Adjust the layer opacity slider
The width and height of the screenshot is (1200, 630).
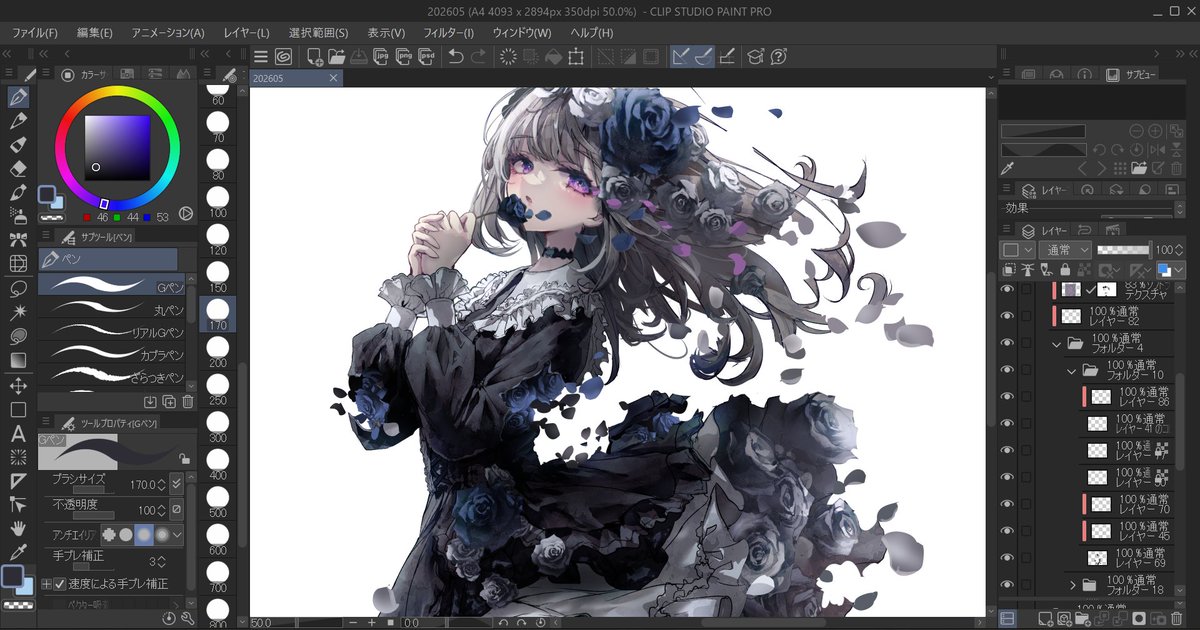pyautogui.click(x=1124, y=250)
